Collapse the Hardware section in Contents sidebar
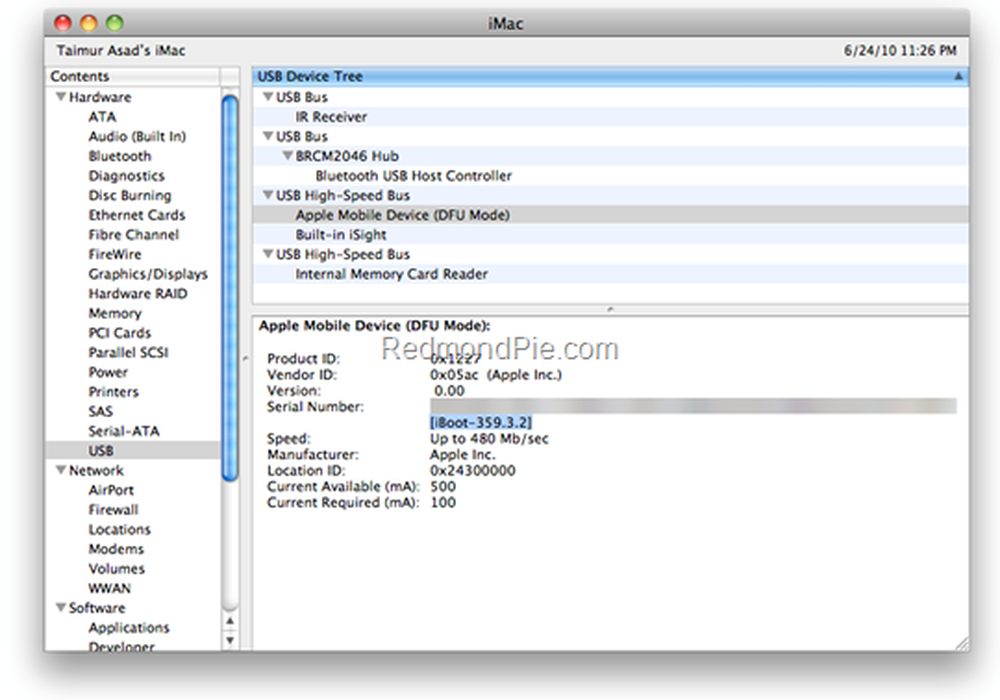Screen dimensions: 1000x700 click(61, 97)
